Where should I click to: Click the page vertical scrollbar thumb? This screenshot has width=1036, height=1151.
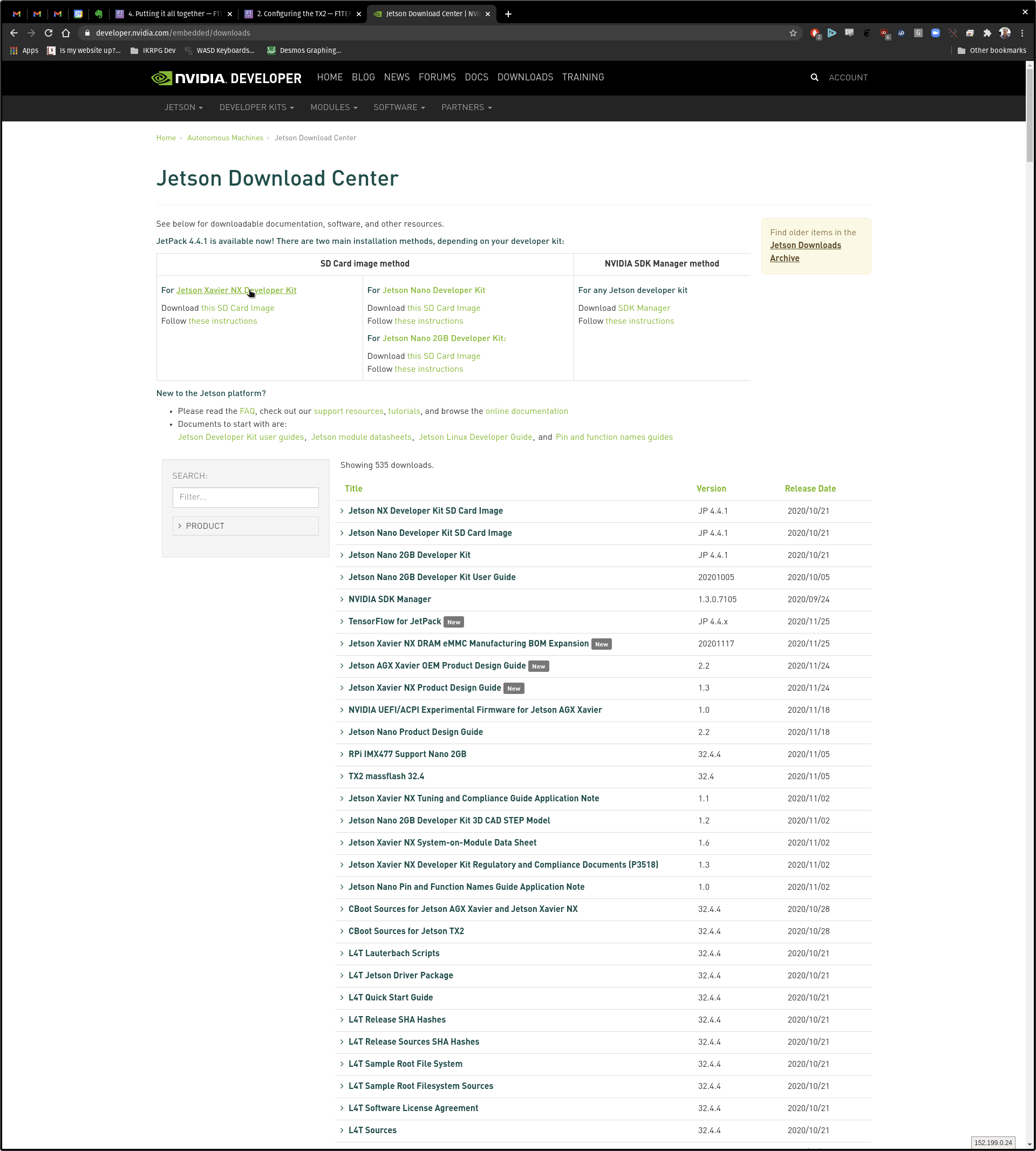1029,116
